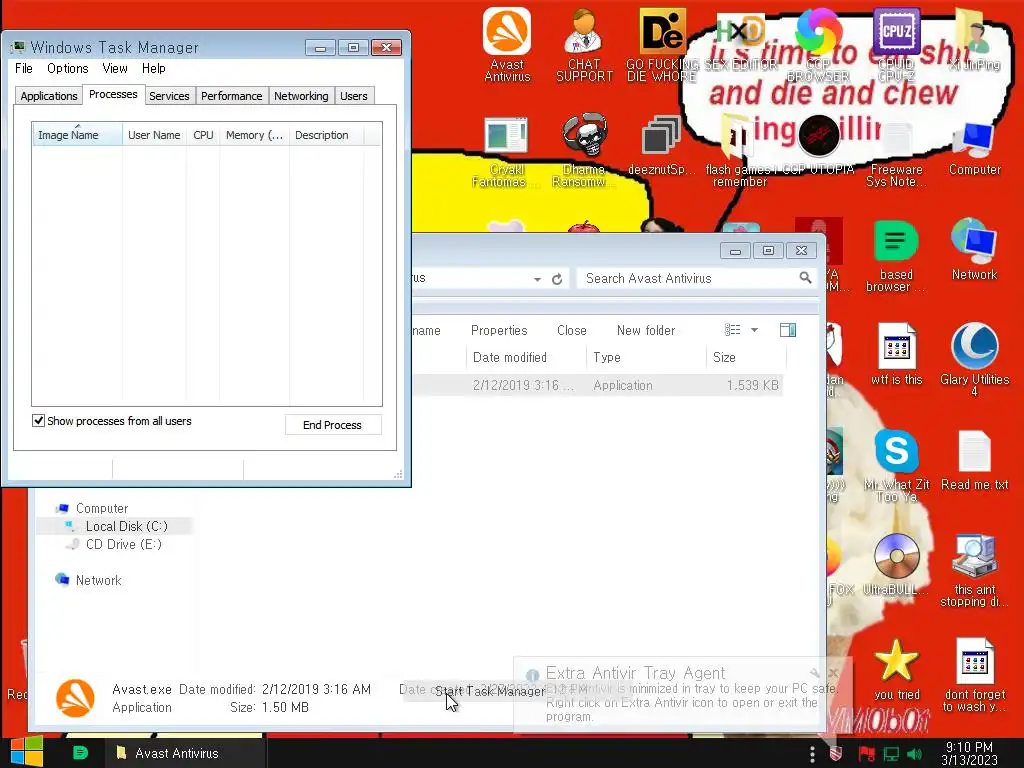The height and width of the screenshot is (768, 1024).
Task: Change view using Explorer view icon
Action: [732, 330]
